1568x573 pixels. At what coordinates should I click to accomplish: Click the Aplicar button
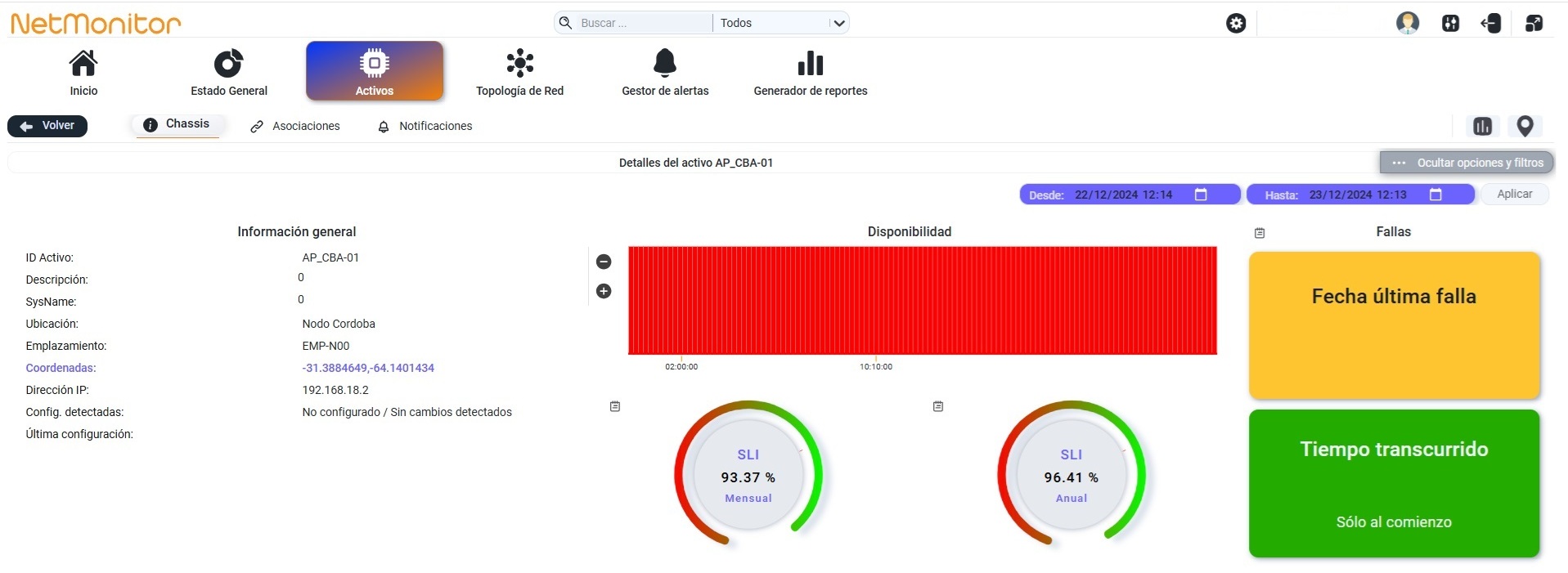1515,194
